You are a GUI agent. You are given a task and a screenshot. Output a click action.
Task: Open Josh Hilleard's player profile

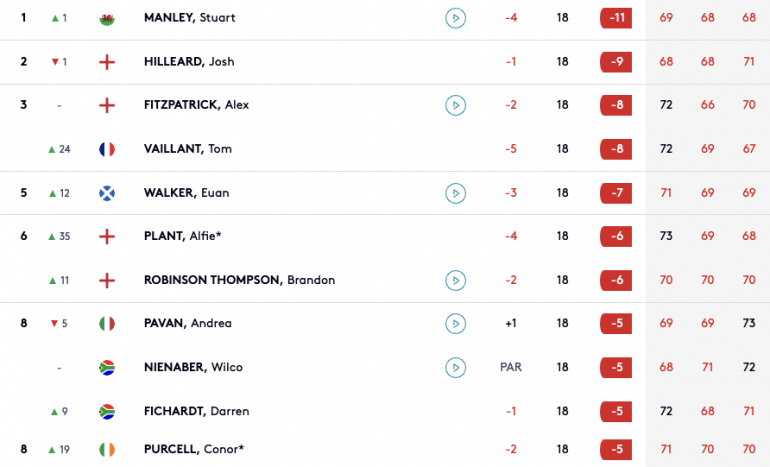point(189,61)
